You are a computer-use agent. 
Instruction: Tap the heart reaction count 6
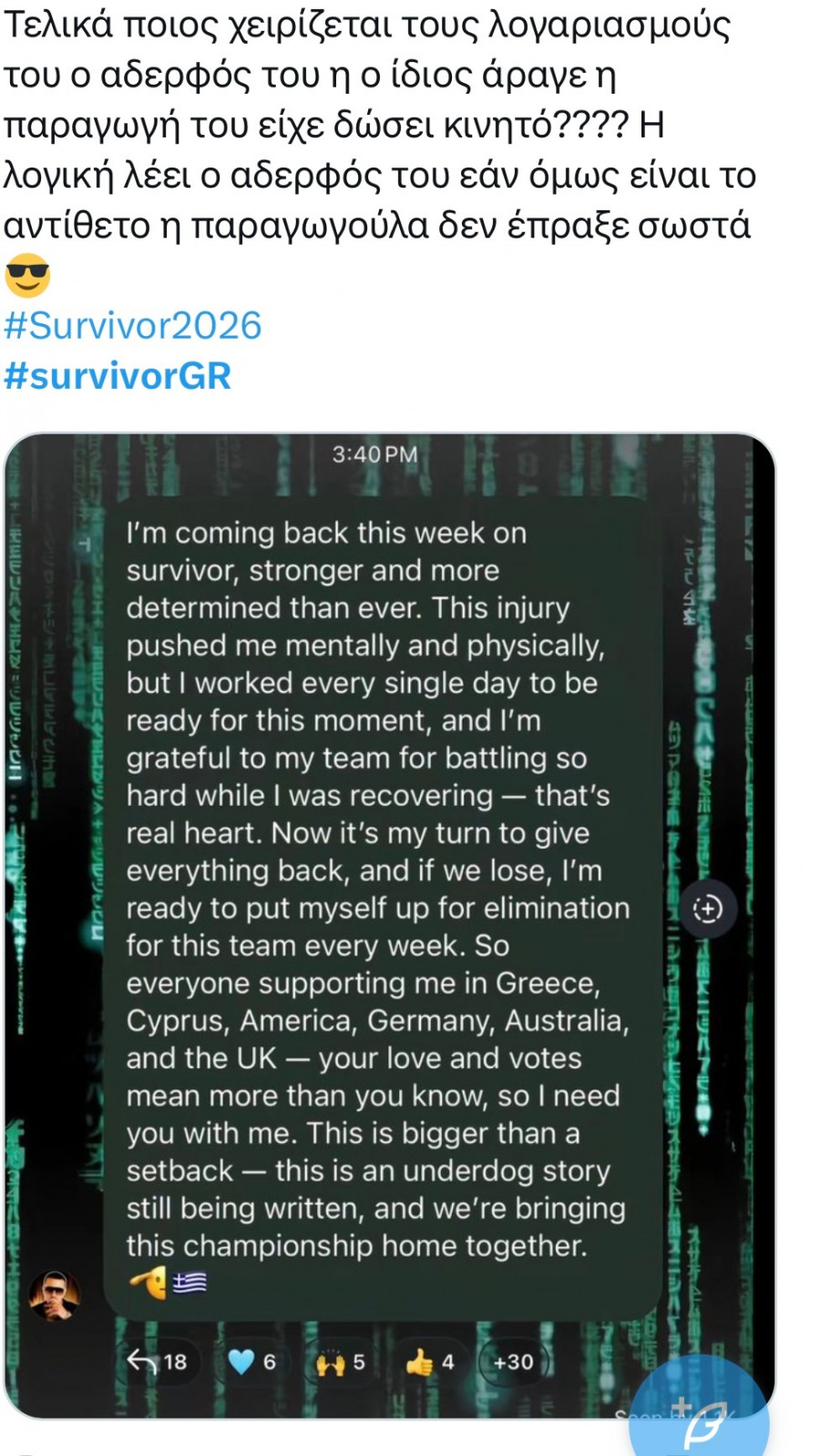(270, 1362)
